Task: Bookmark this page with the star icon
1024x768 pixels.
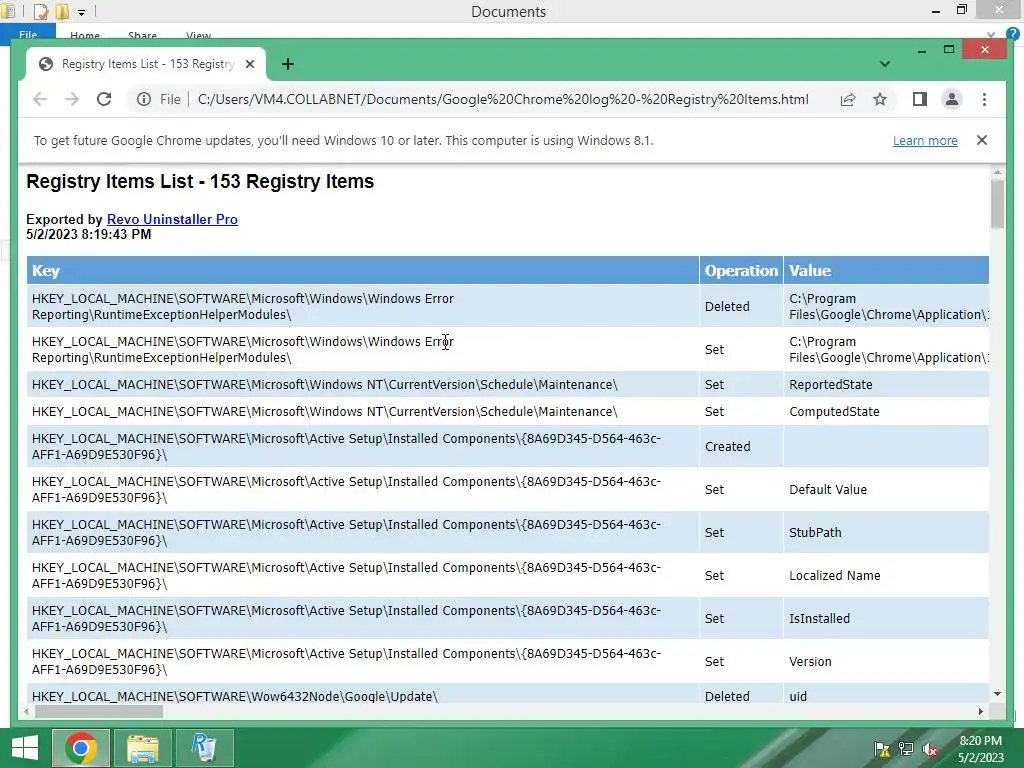Action: coord(880,99)
